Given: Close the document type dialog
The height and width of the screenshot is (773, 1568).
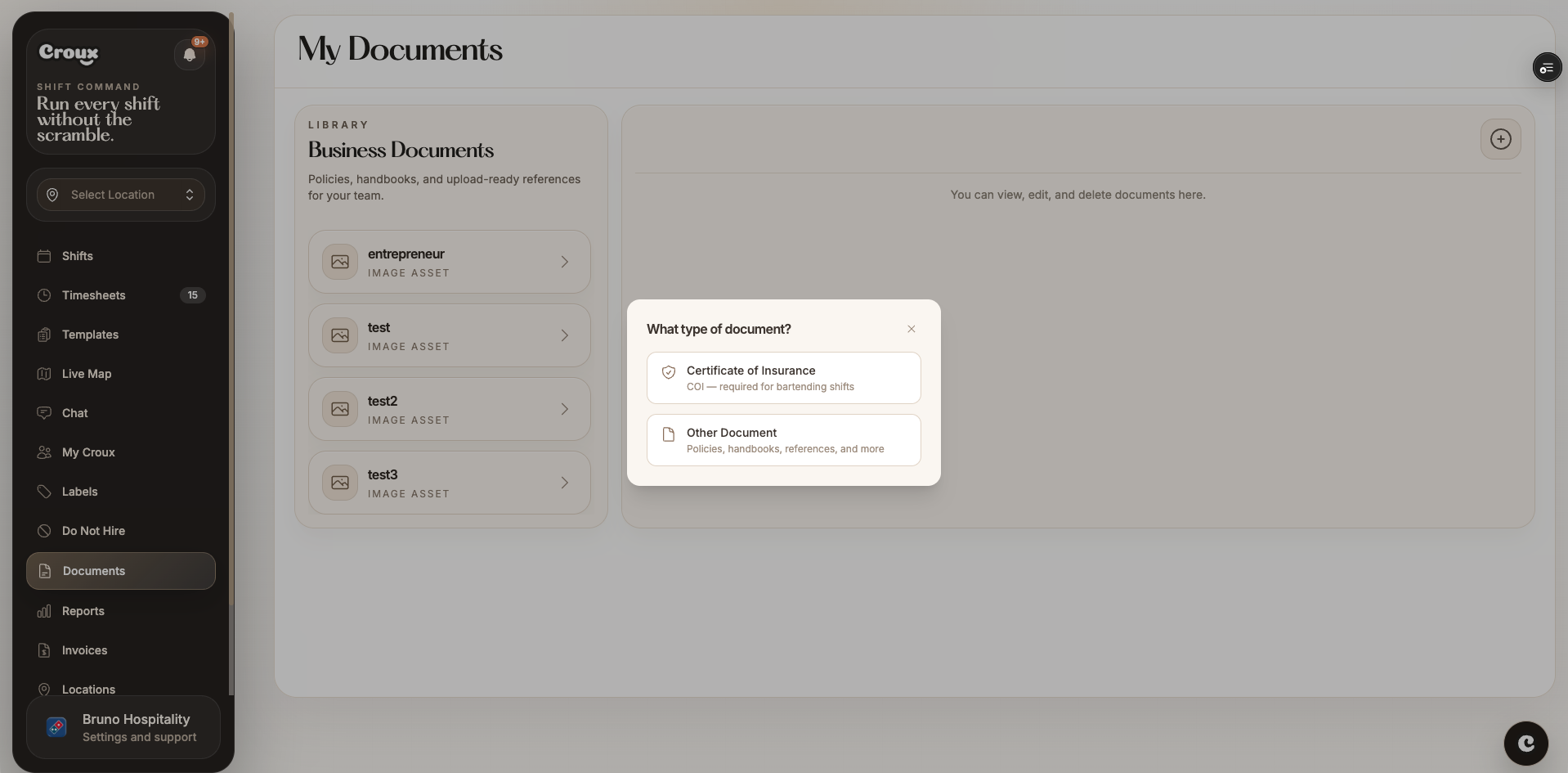Looking at the screenshot, I should [x=912, y=329].
